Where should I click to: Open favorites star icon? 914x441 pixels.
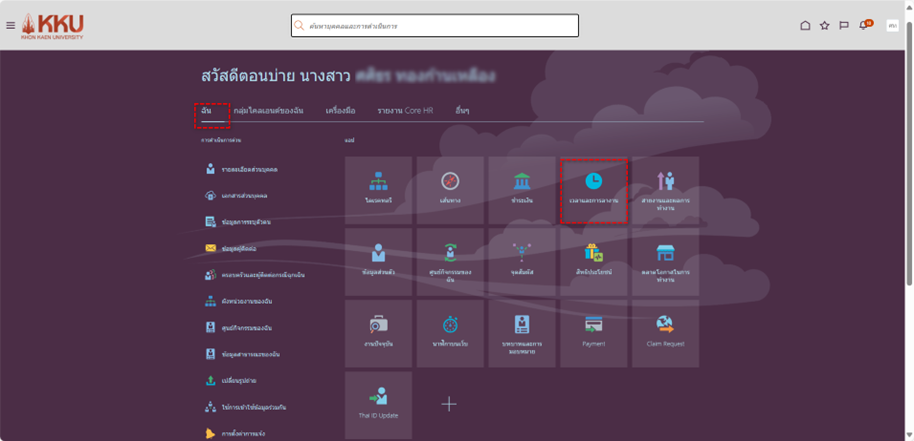tap(825, 25)
